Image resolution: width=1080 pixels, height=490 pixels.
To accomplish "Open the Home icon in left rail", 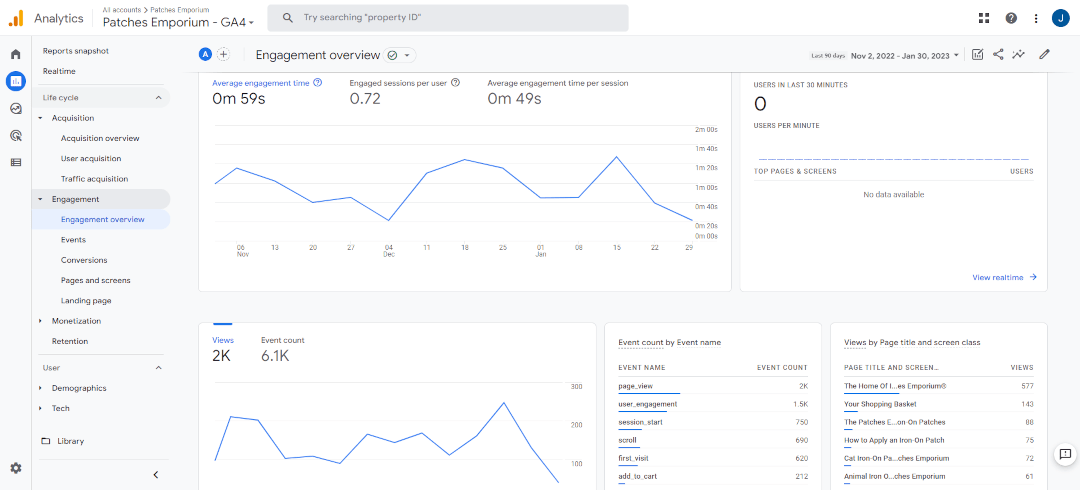I will point(15,54).
